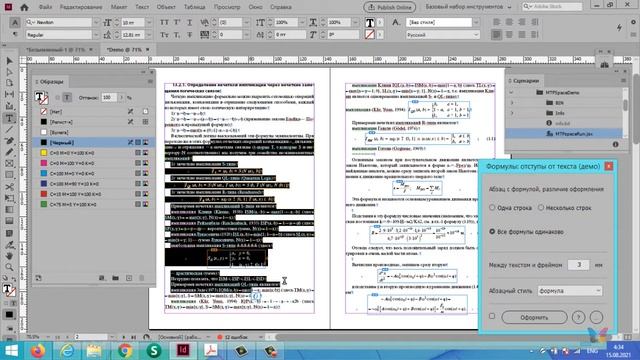640x360 pixels.
Task: Click the Publish Online button
Action: (390, 7)
